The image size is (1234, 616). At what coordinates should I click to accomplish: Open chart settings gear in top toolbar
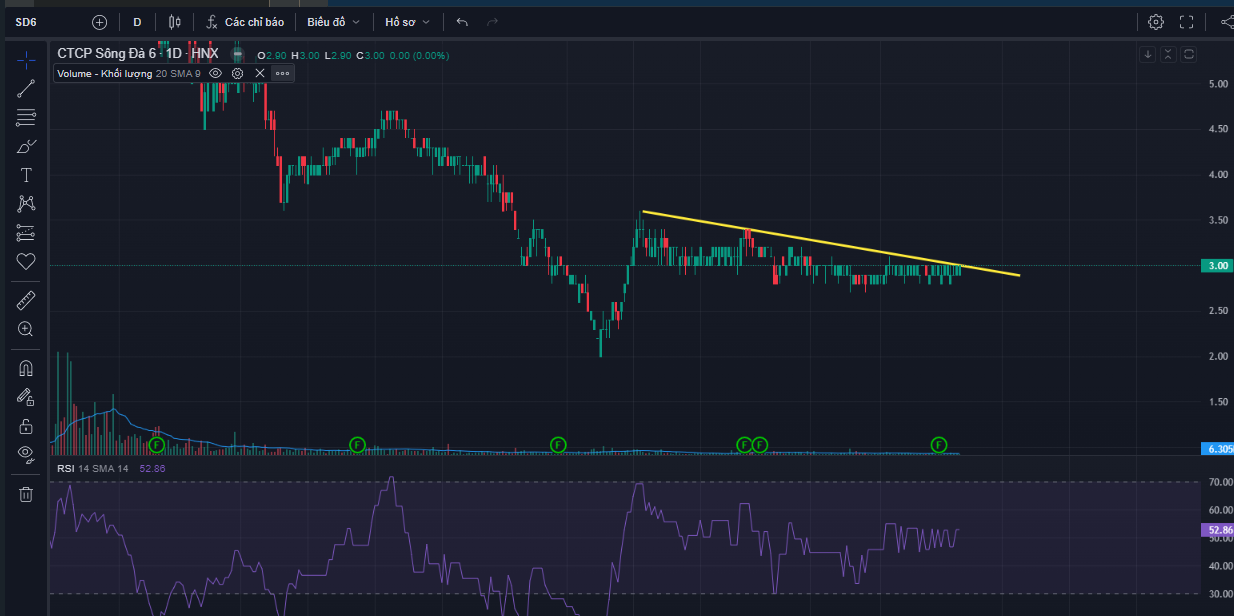1156,22
